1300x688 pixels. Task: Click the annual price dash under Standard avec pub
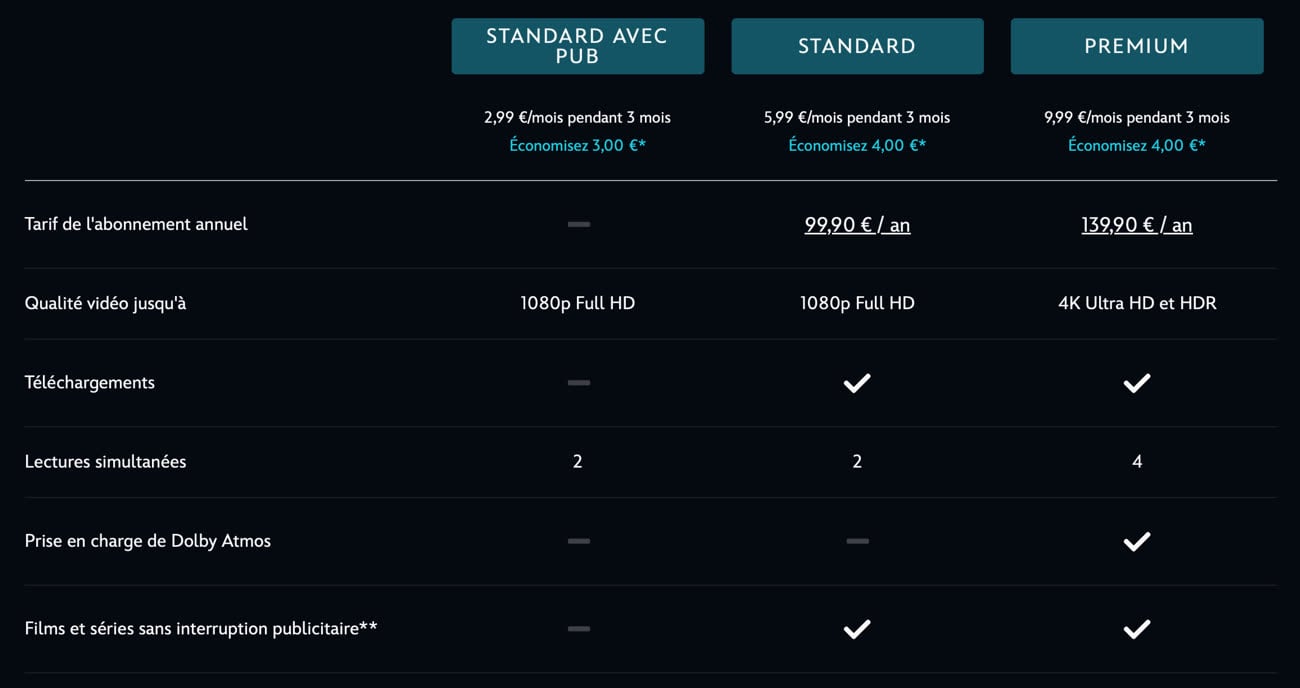[x=578, y=224]
